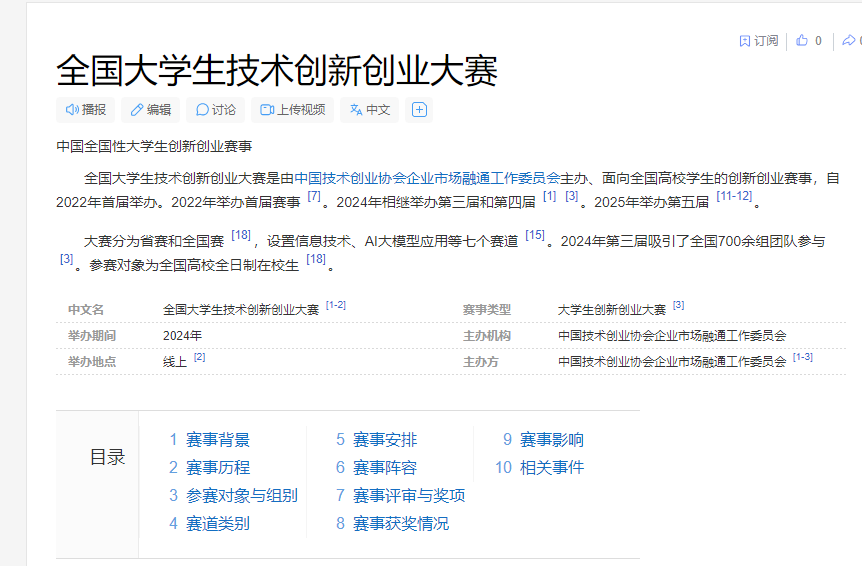
Task: Open 赛事评审与奖项 section link
Action: (408, 496)
